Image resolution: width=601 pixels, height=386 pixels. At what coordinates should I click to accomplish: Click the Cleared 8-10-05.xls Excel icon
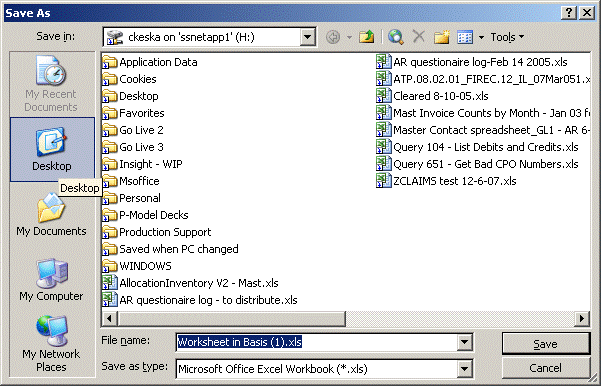[x=384, y=96]
